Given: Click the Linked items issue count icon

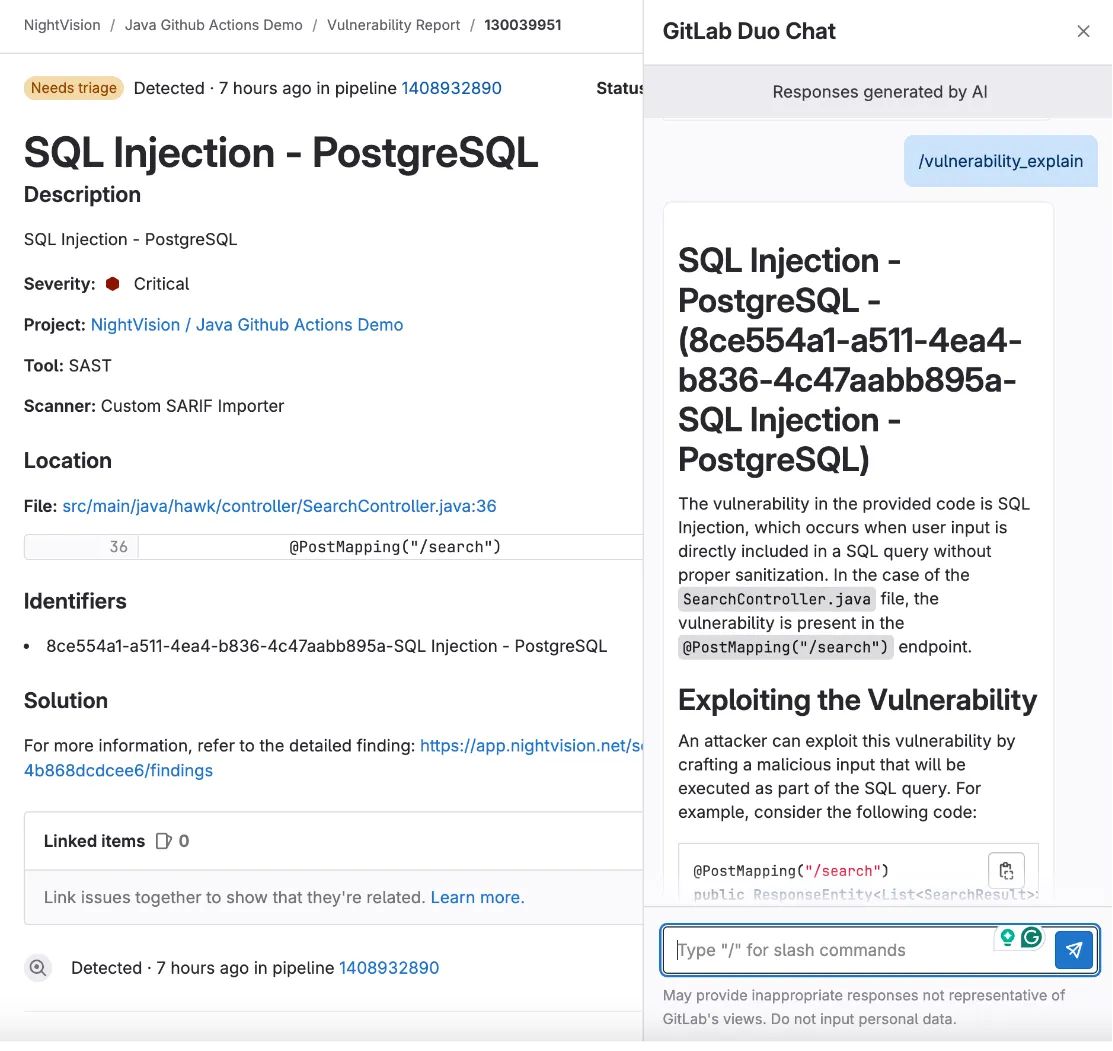Looking at the screenshot, I should [x=163, y=841].
